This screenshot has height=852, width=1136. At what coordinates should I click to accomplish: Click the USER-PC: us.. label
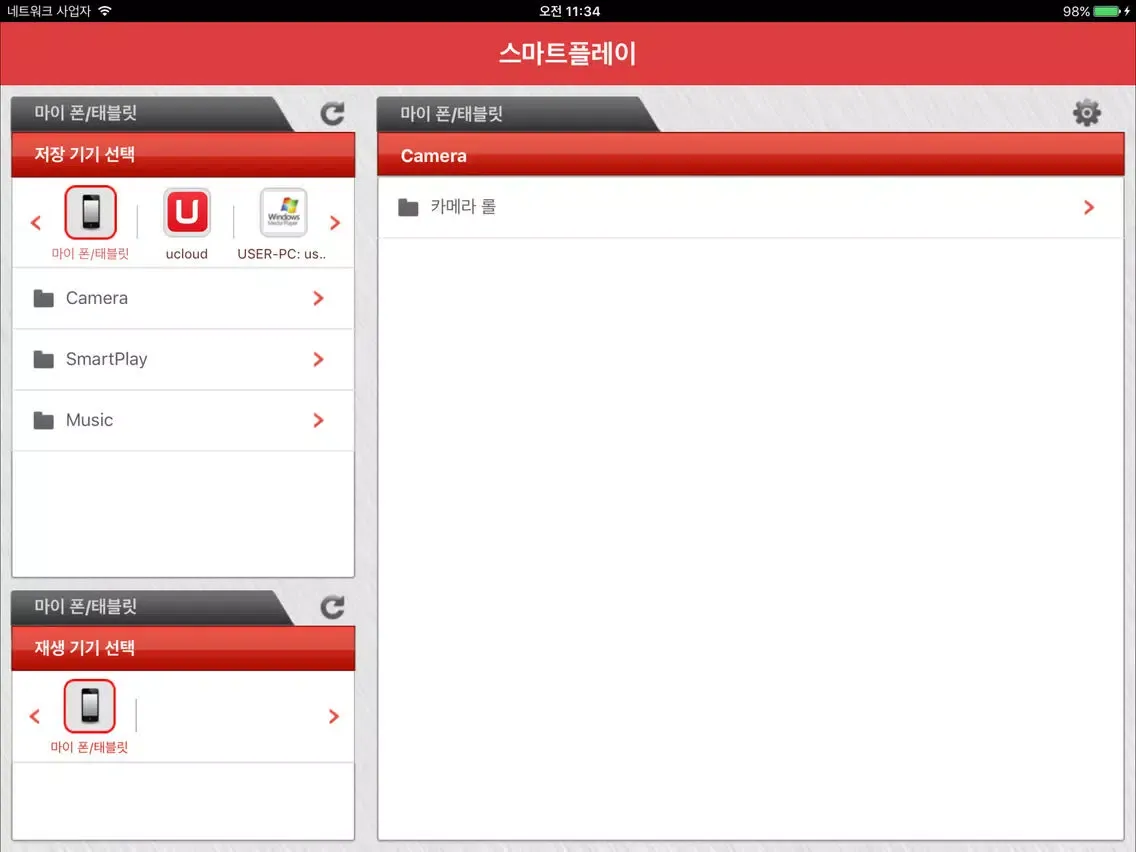pyautogui.click(x=282, y=254)
